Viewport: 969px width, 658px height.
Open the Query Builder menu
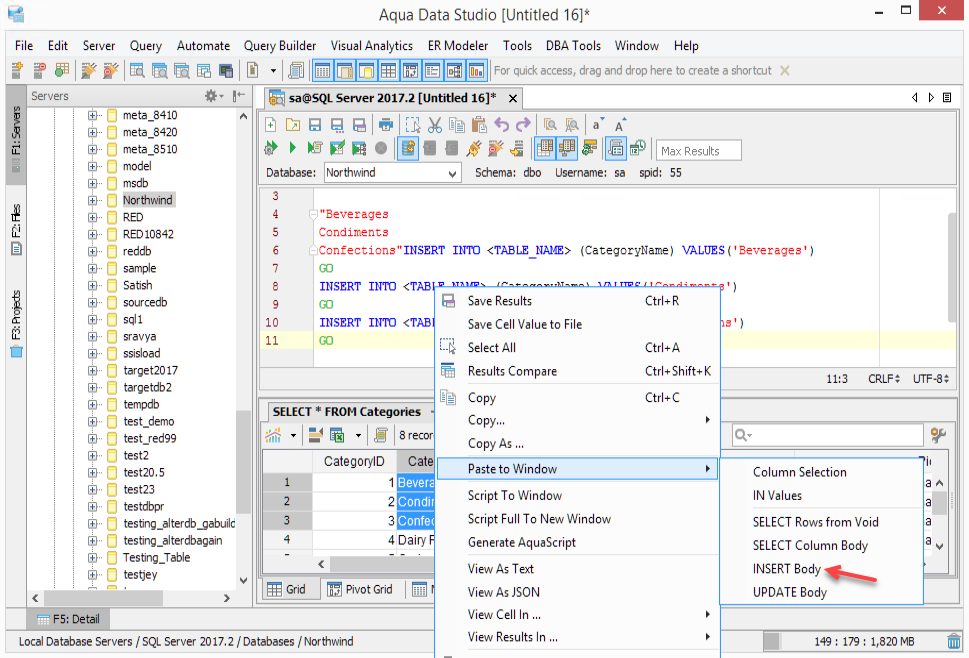click(280, 46)
